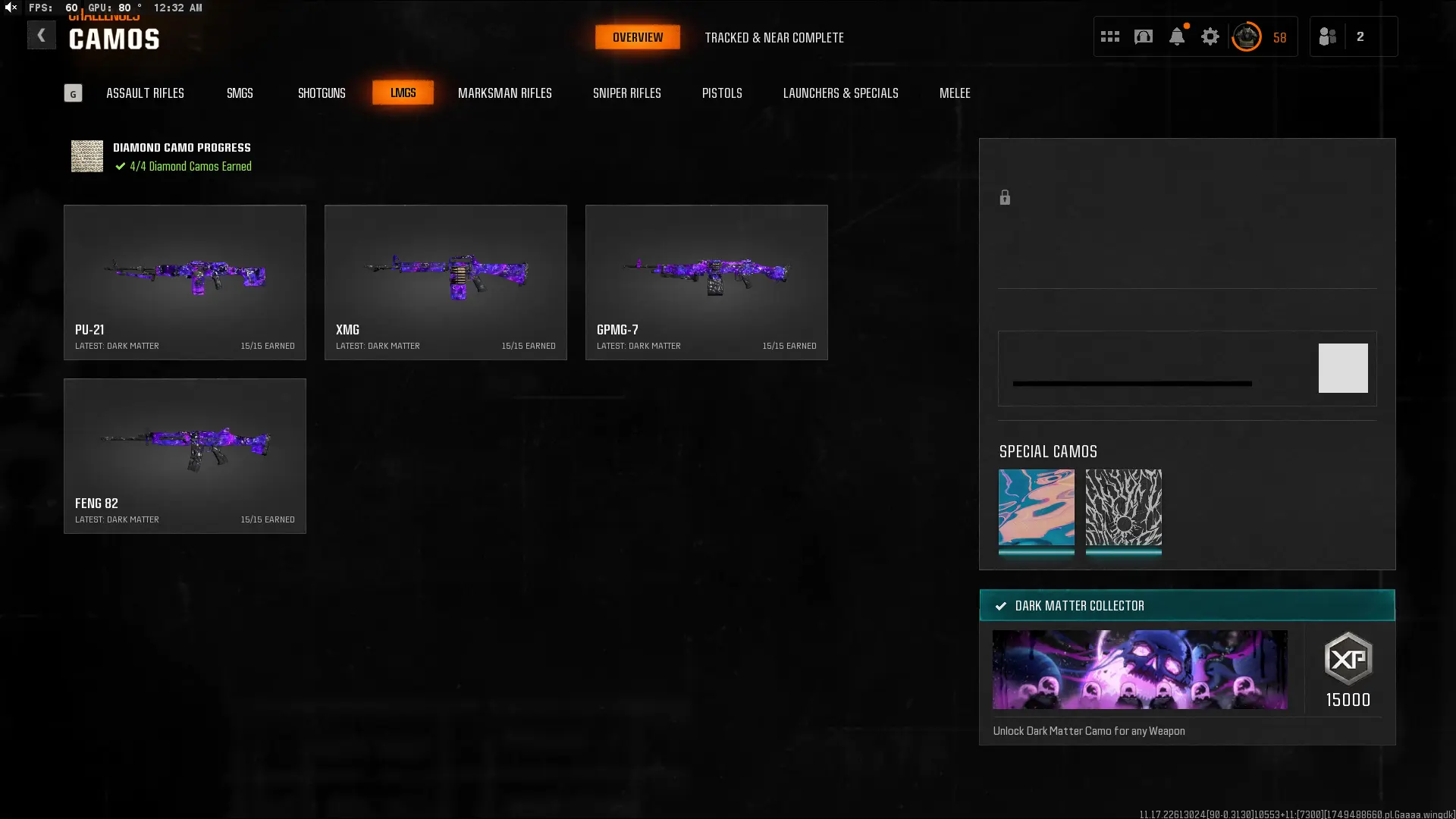1456x819 pixels.
Task: Open the Sniper Rifles category
Action: [626, 93]
